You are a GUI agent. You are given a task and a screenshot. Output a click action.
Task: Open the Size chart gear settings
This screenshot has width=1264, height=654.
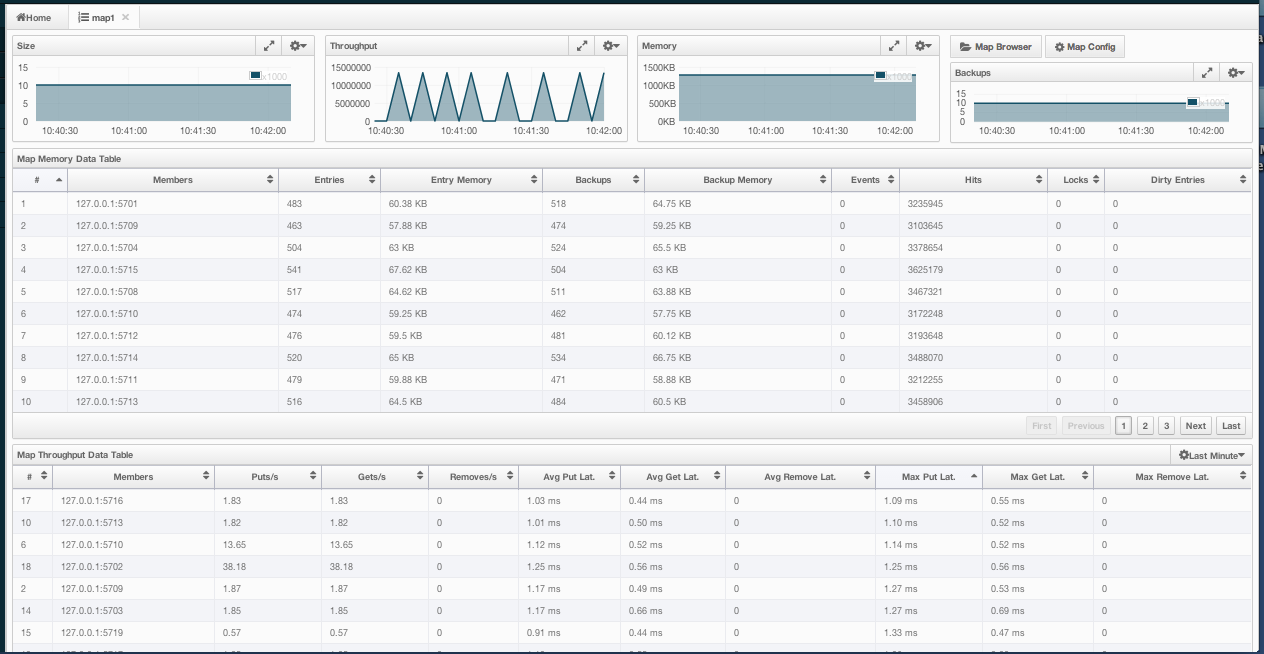pos(298,46)
